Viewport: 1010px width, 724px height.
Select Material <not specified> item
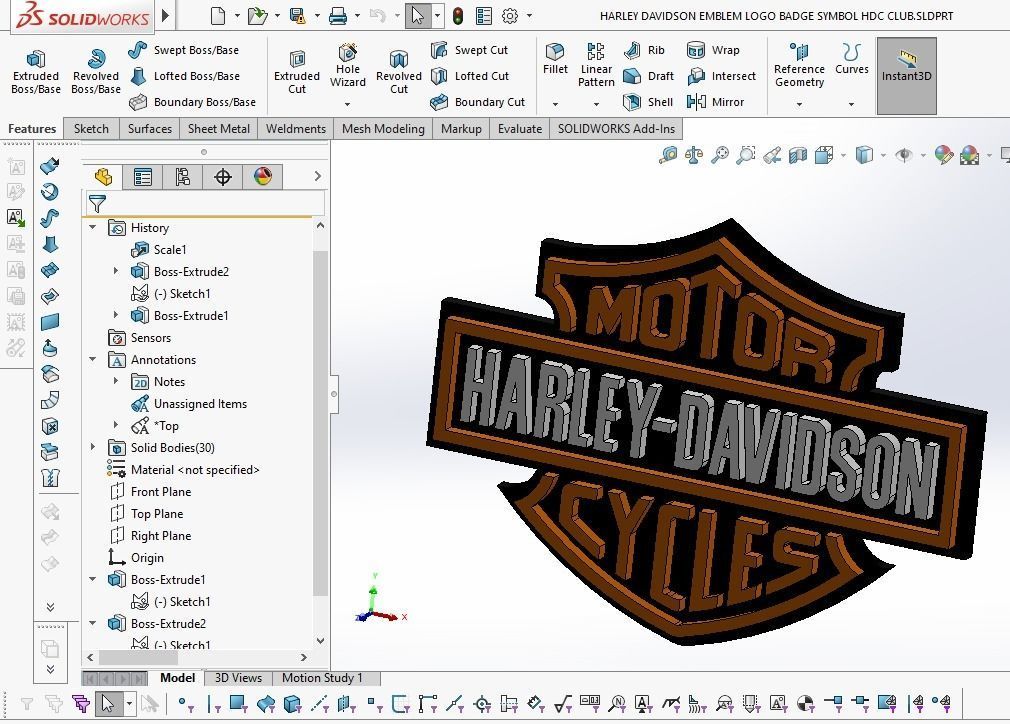tap(195, 470)
